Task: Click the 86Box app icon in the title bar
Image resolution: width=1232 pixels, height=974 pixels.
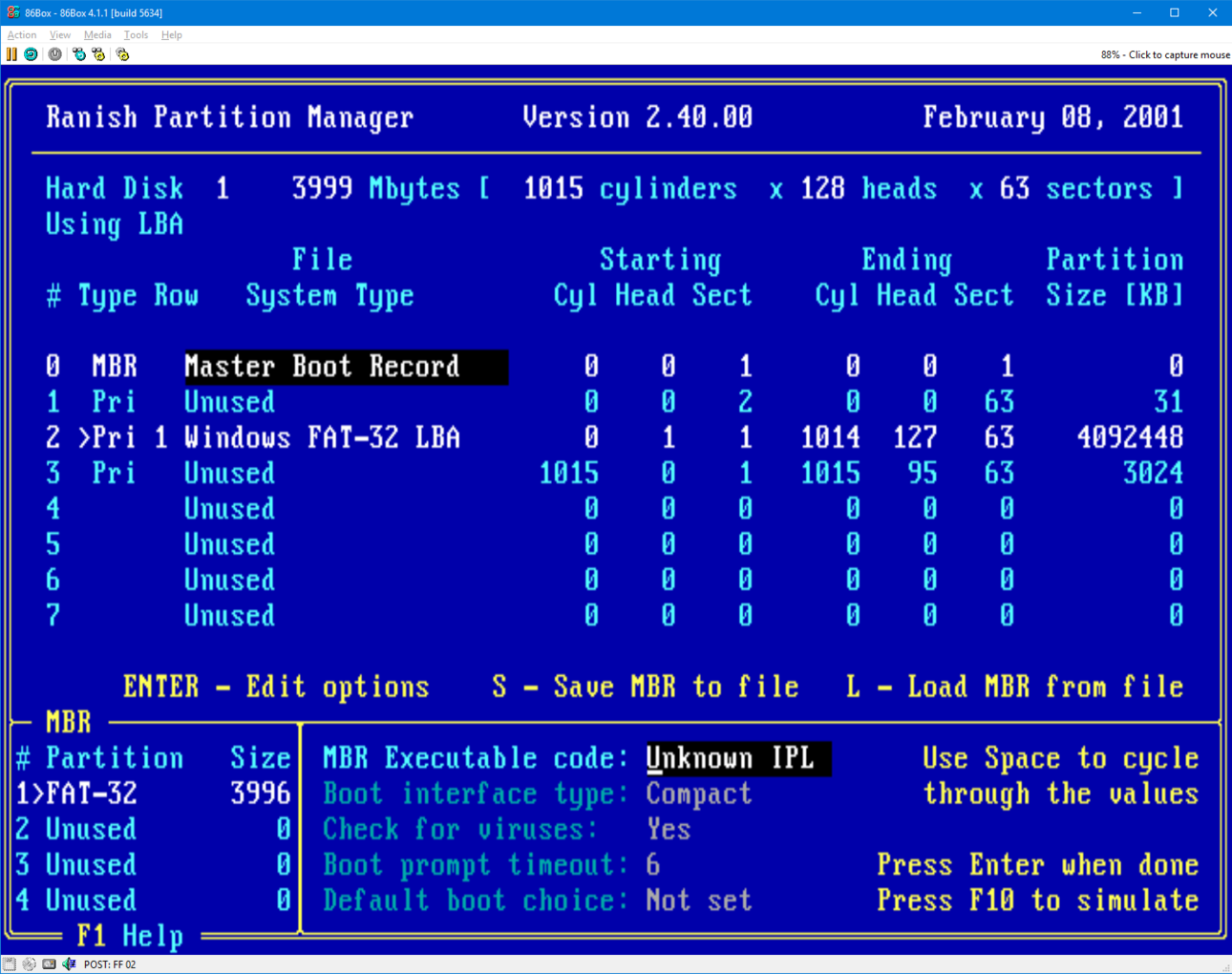Action: [x=12, y=12]
